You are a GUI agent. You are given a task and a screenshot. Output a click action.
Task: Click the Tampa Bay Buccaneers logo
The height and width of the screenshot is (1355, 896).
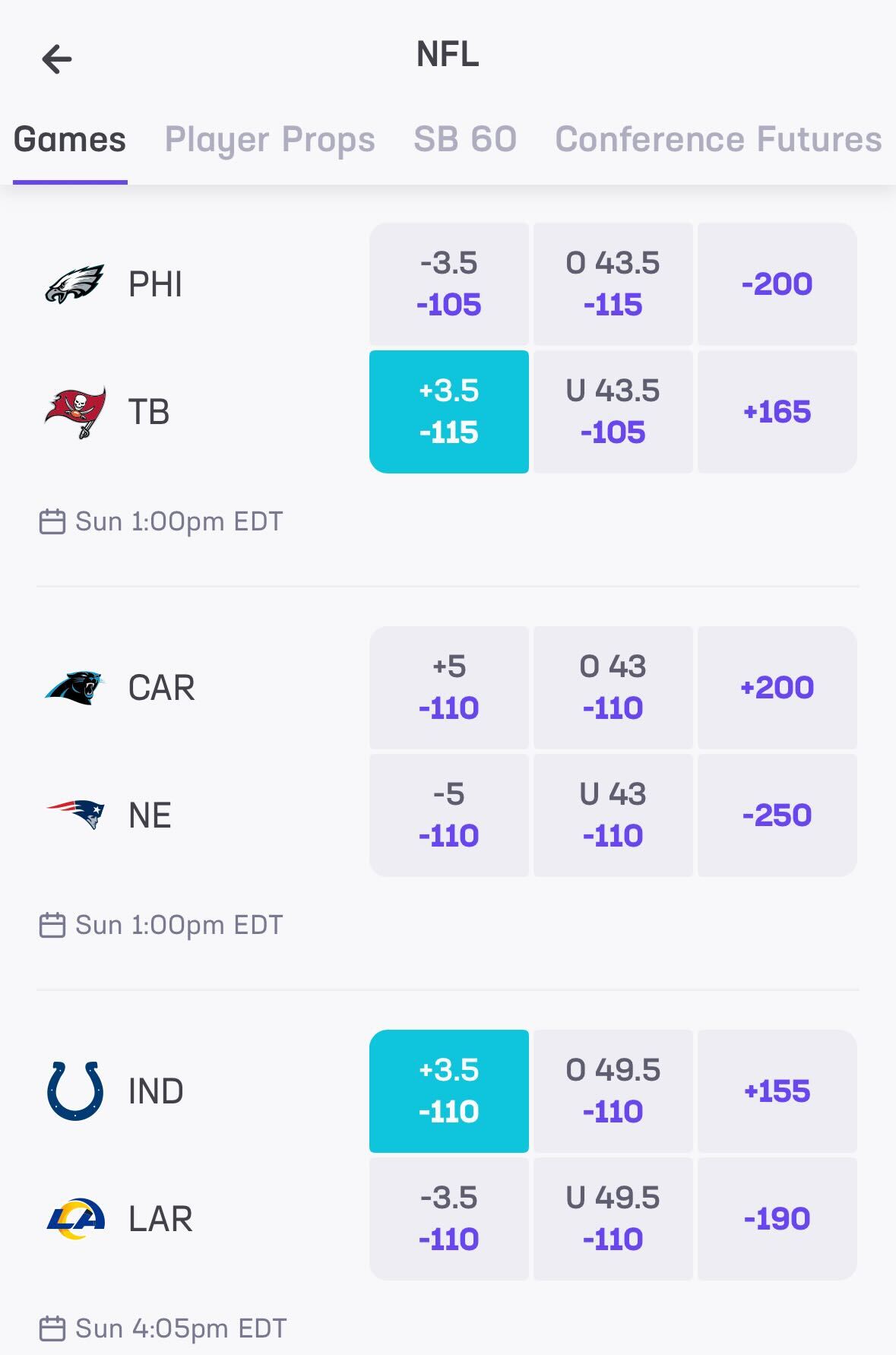point(74,410)
